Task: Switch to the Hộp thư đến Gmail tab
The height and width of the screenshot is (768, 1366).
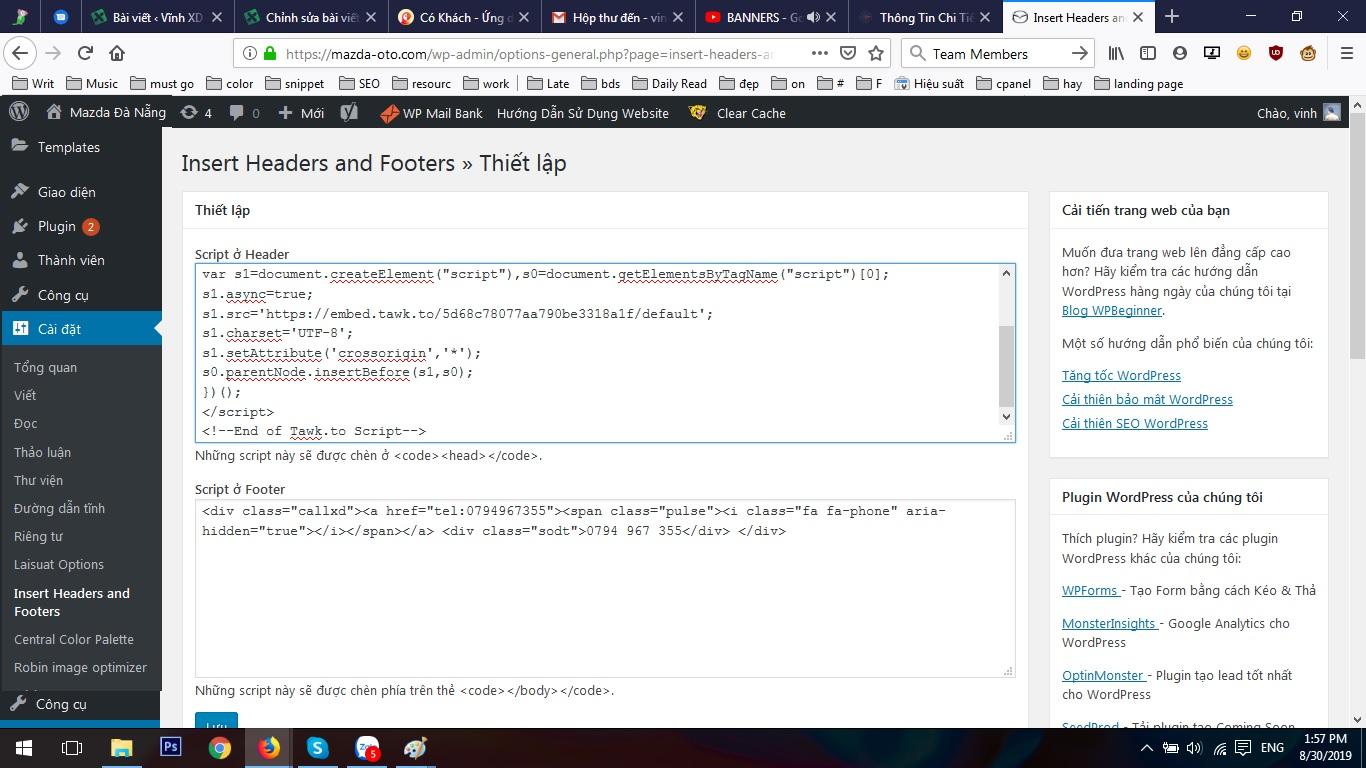Action: tap(618, 17)
